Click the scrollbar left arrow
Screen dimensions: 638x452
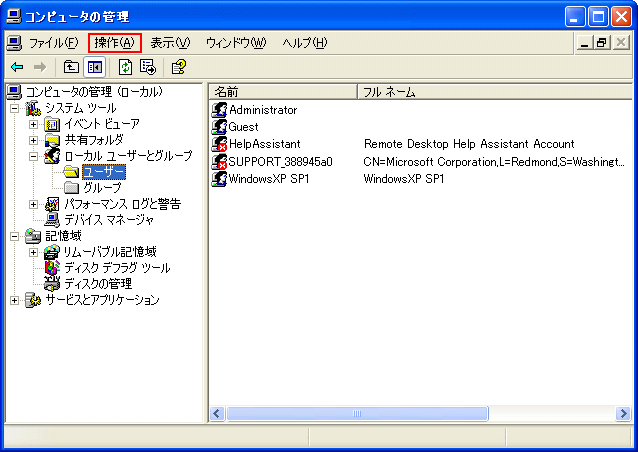click(216, 414)
